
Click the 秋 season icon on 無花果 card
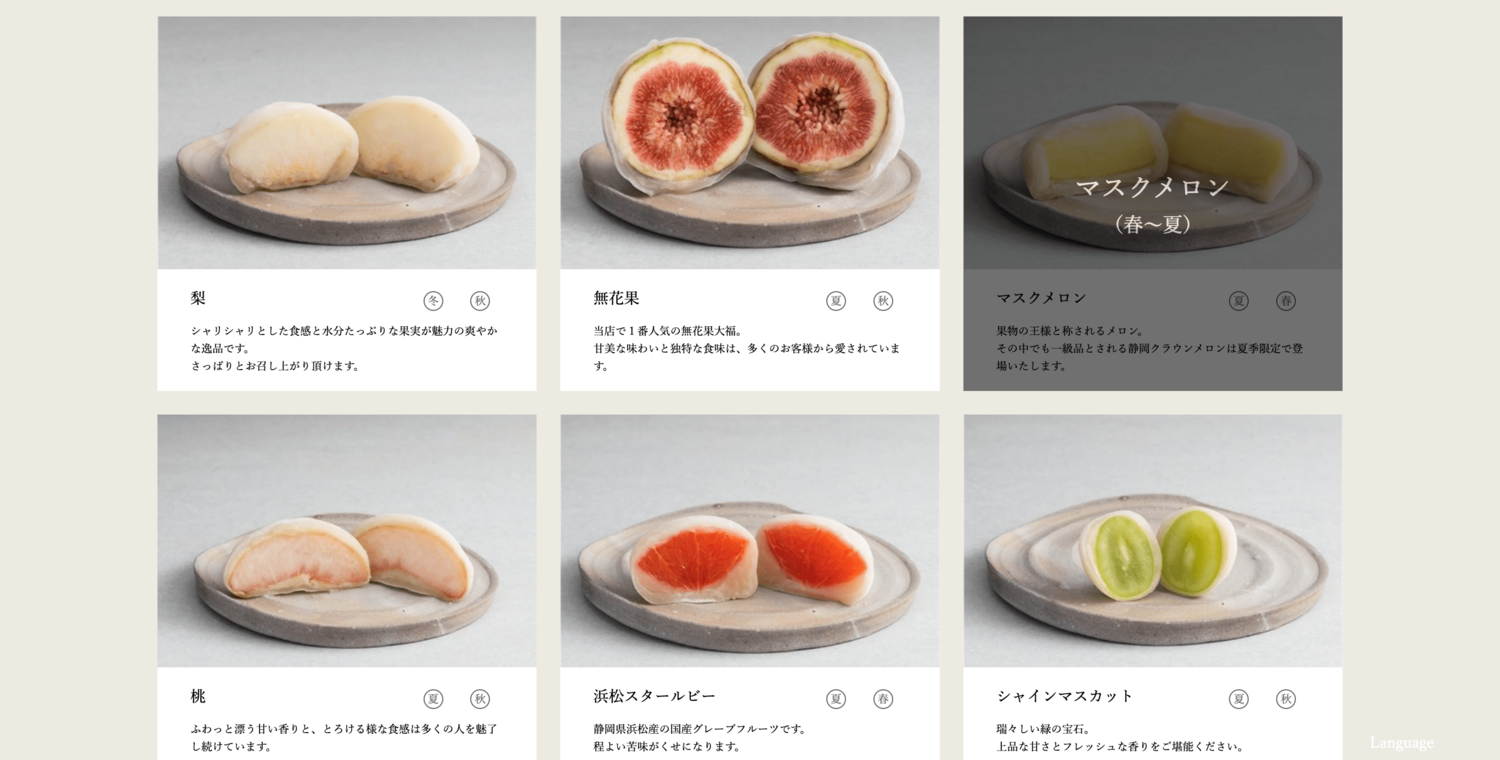pyautogui.click(x=883, y=301)
